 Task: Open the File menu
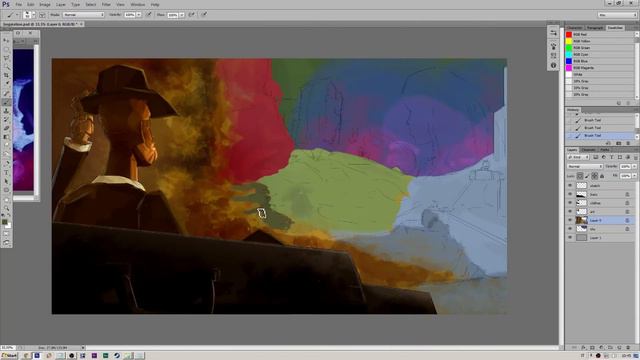coord(19,4)
